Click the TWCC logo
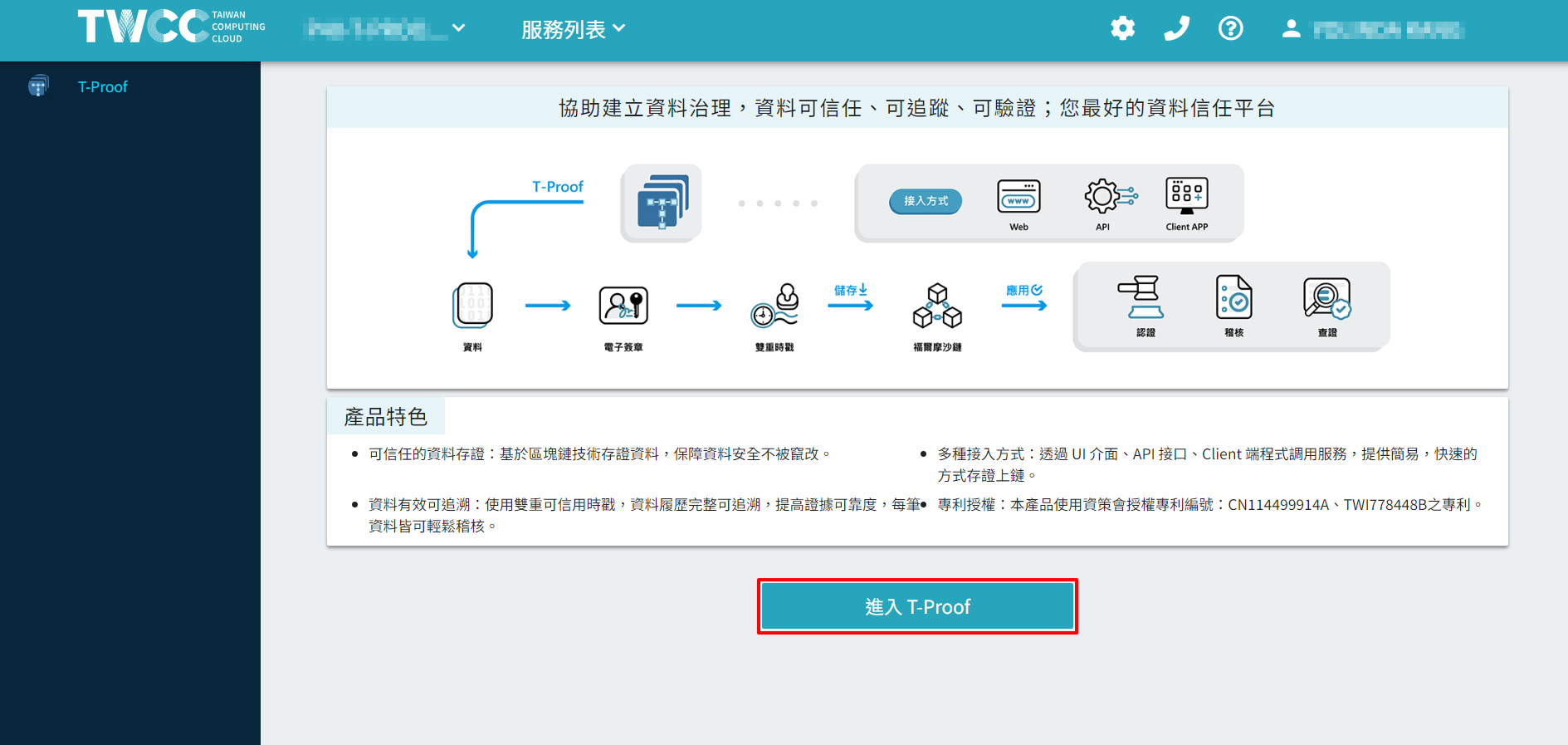 pos(172,27)
